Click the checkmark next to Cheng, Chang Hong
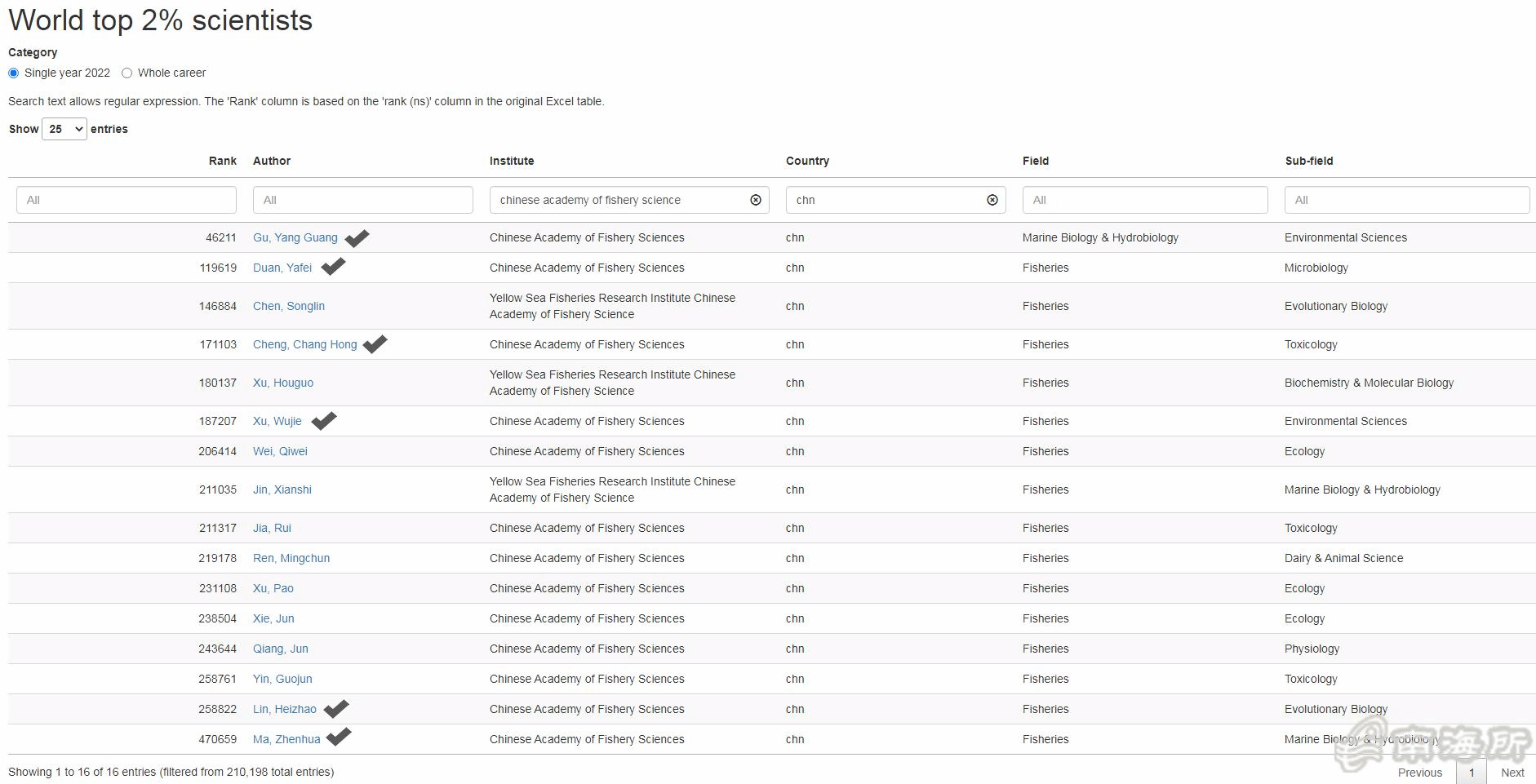 pos(375,344)
